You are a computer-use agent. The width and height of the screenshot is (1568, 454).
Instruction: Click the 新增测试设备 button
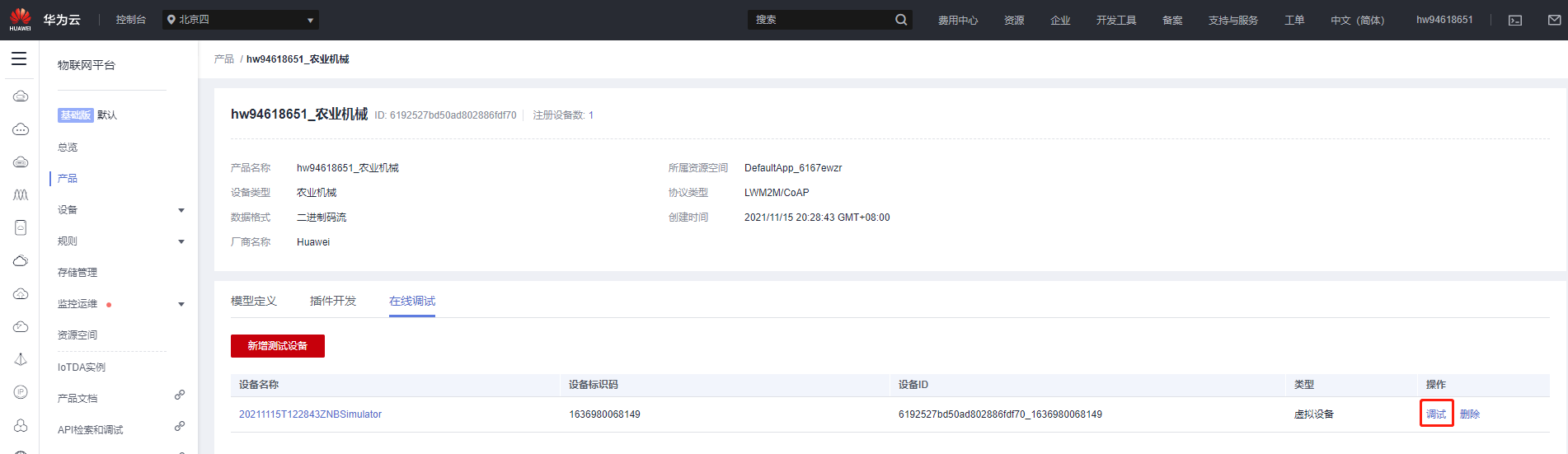point(278,346)
